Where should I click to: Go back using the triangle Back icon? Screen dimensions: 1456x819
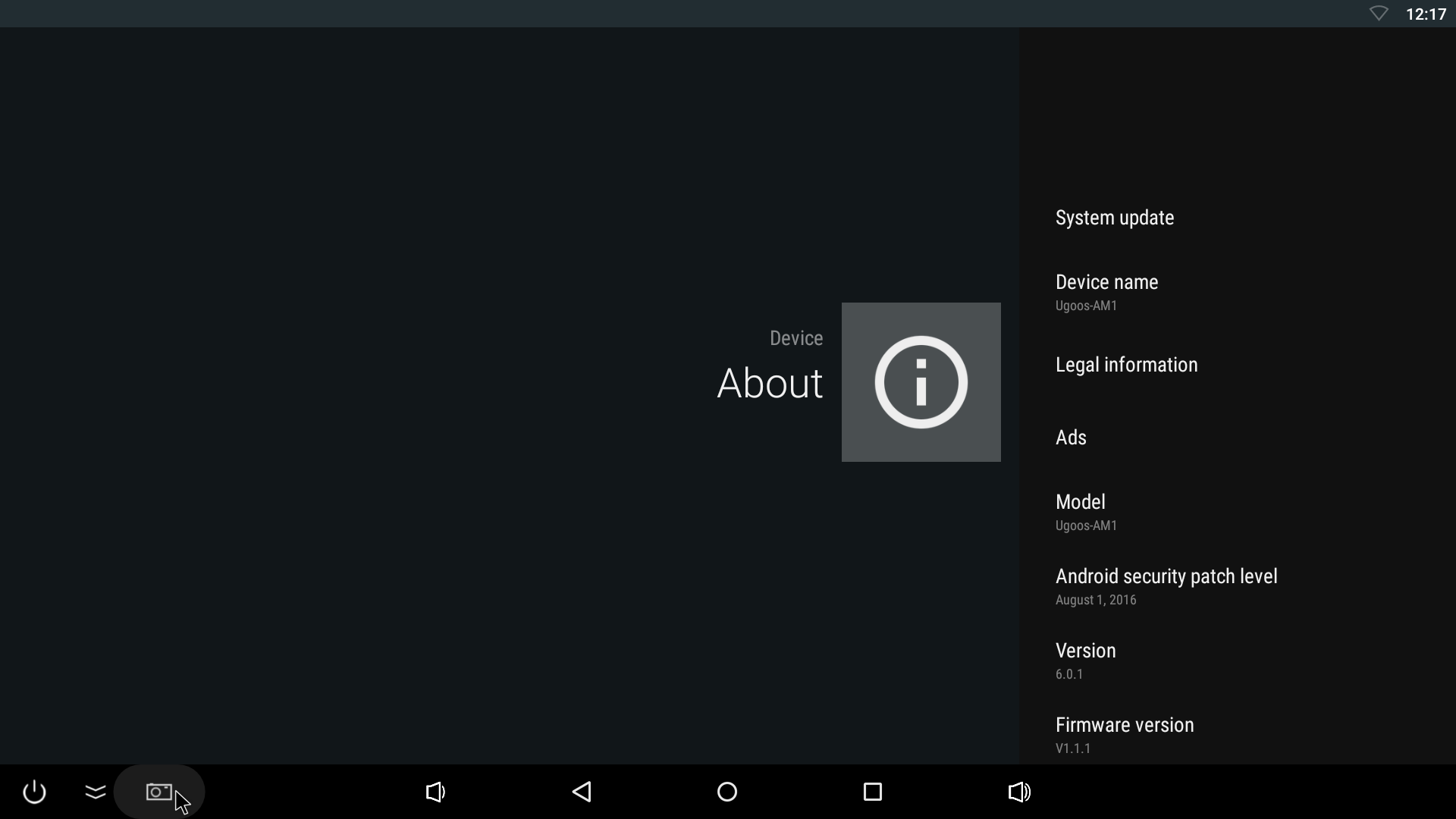[582, 792]
